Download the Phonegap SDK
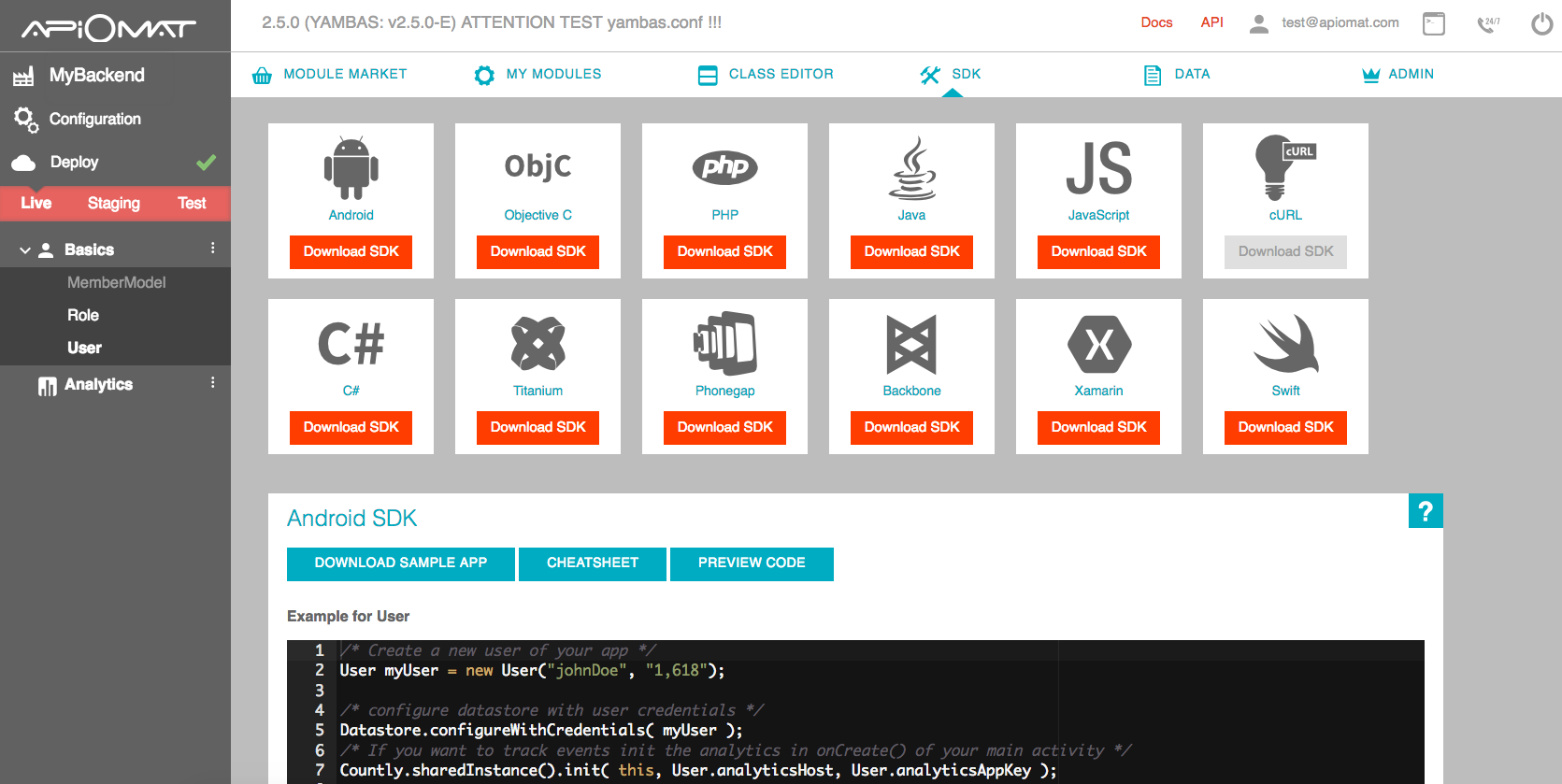 tap(724, 427)
